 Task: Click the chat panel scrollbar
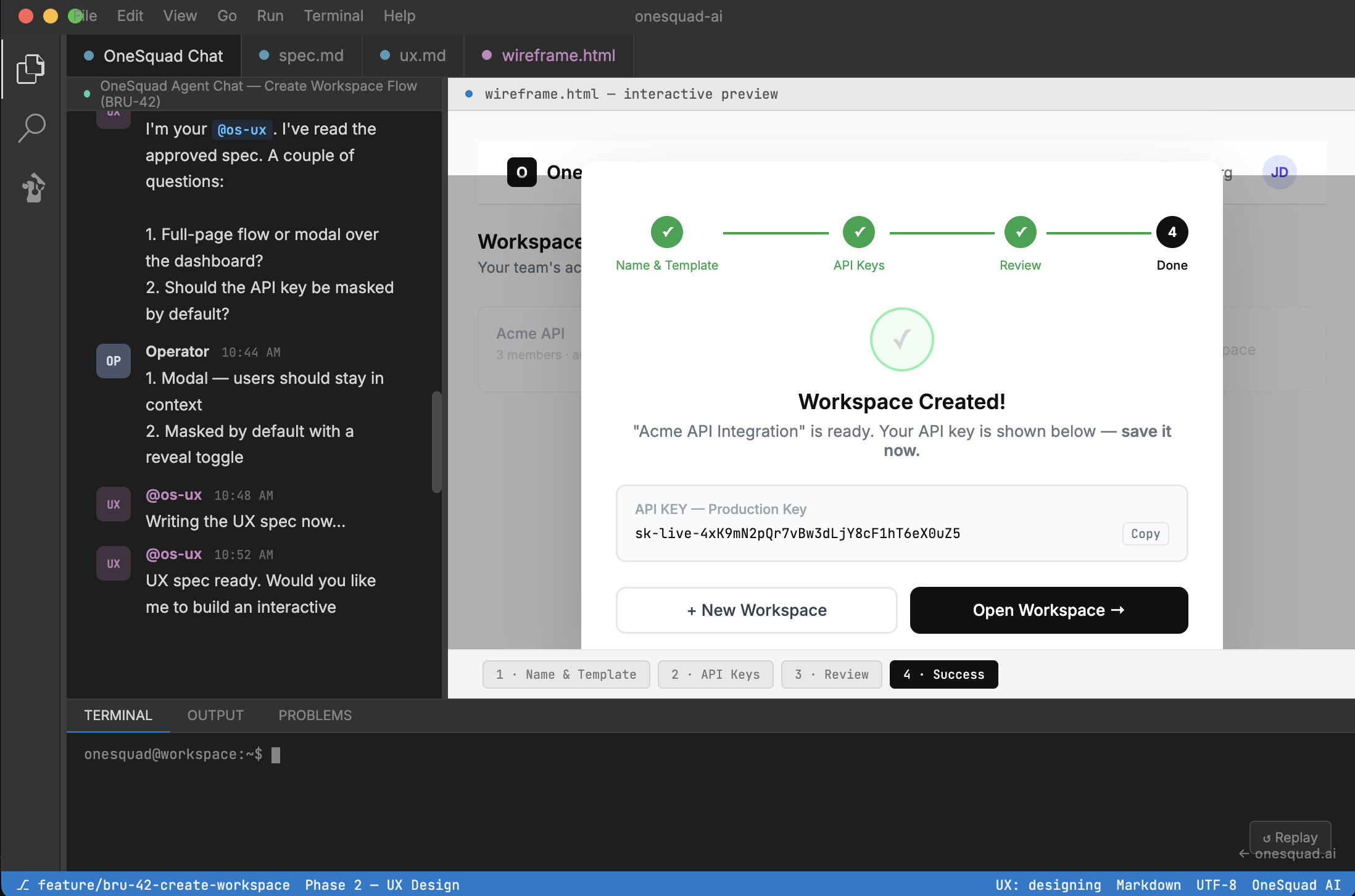tap(437, 441)
